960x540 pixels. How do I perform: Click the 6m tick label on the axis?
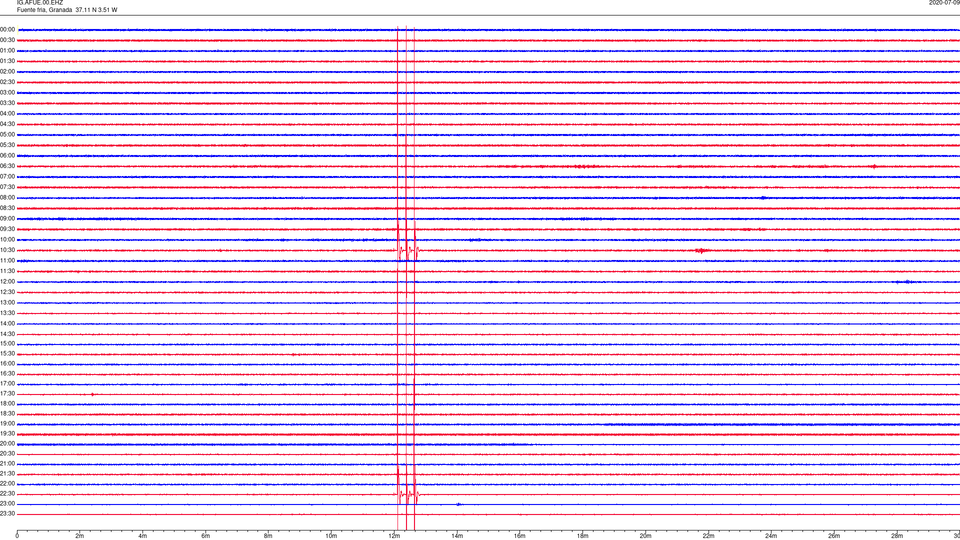click(206, 536)
